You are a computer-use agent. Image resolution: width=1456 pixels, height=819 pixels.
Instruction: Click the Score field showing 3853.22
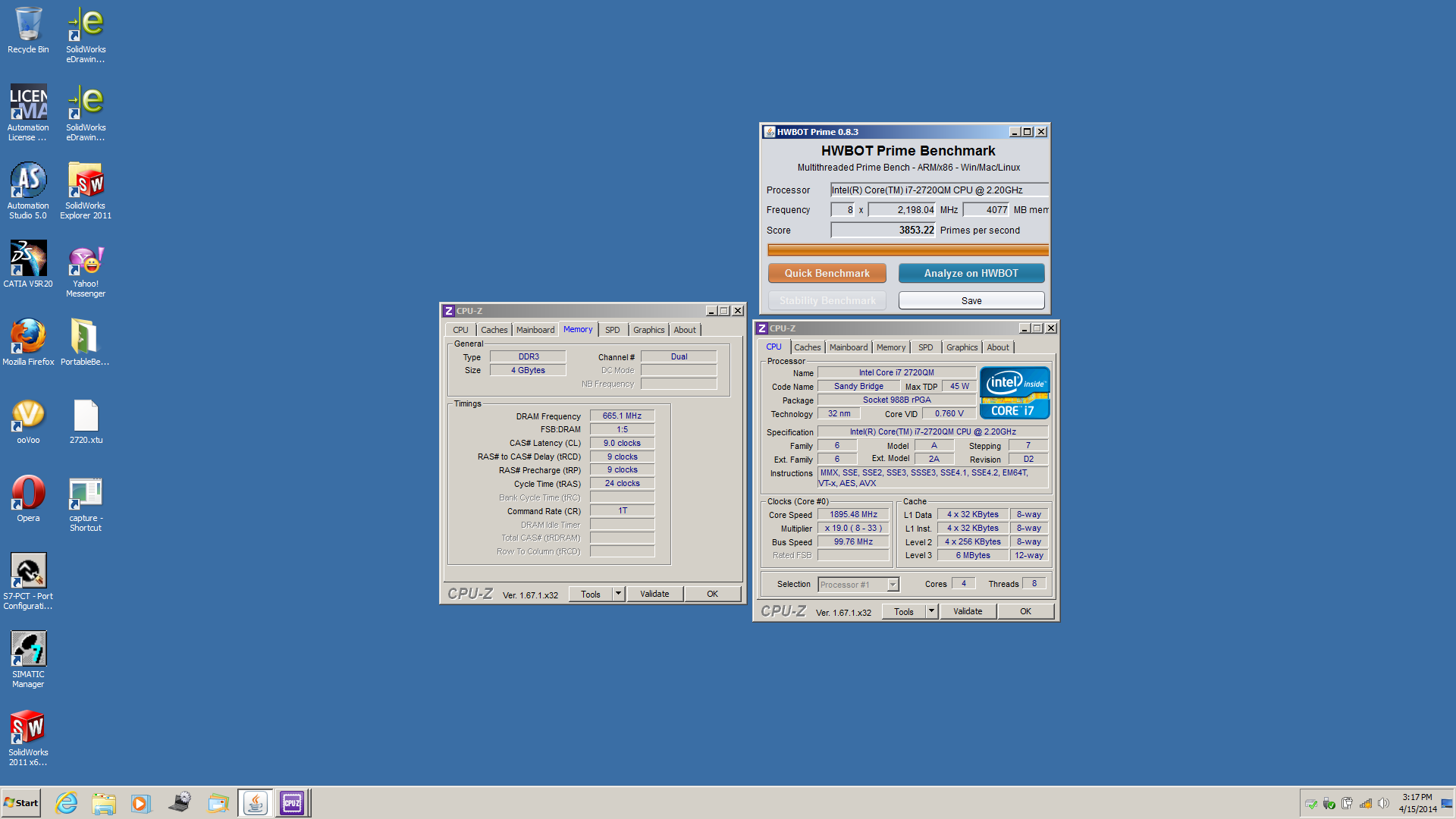tap(883, 230)
